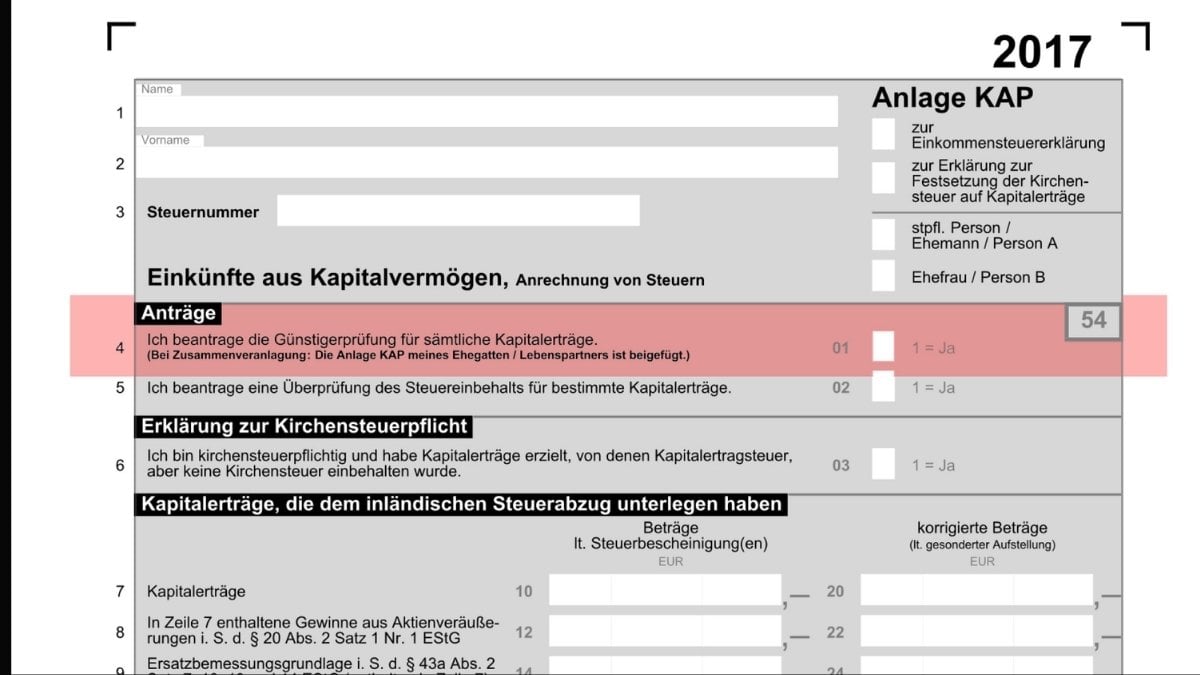Image resolution: width=1200 pixels, height=675 pixels.
Task: Check the 'zur Einkommensteuererklärung' box
Action: point(883,134)
